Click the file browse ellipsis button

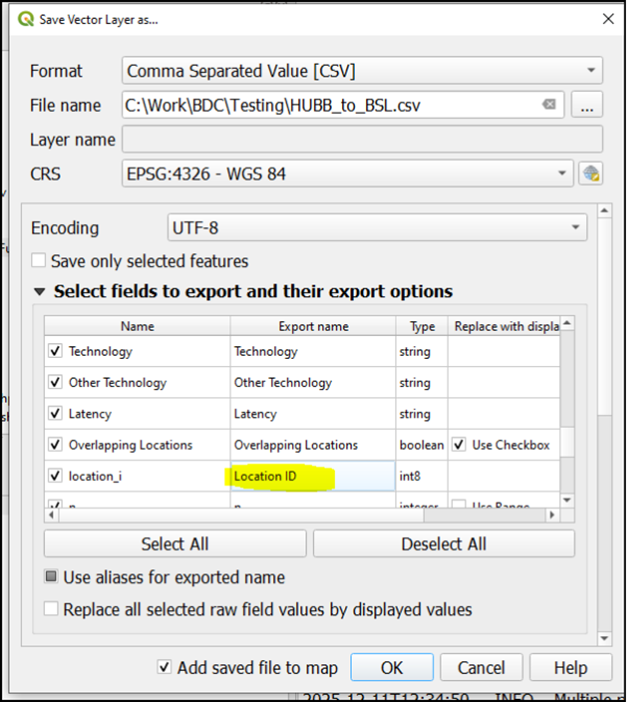point(587,105)
